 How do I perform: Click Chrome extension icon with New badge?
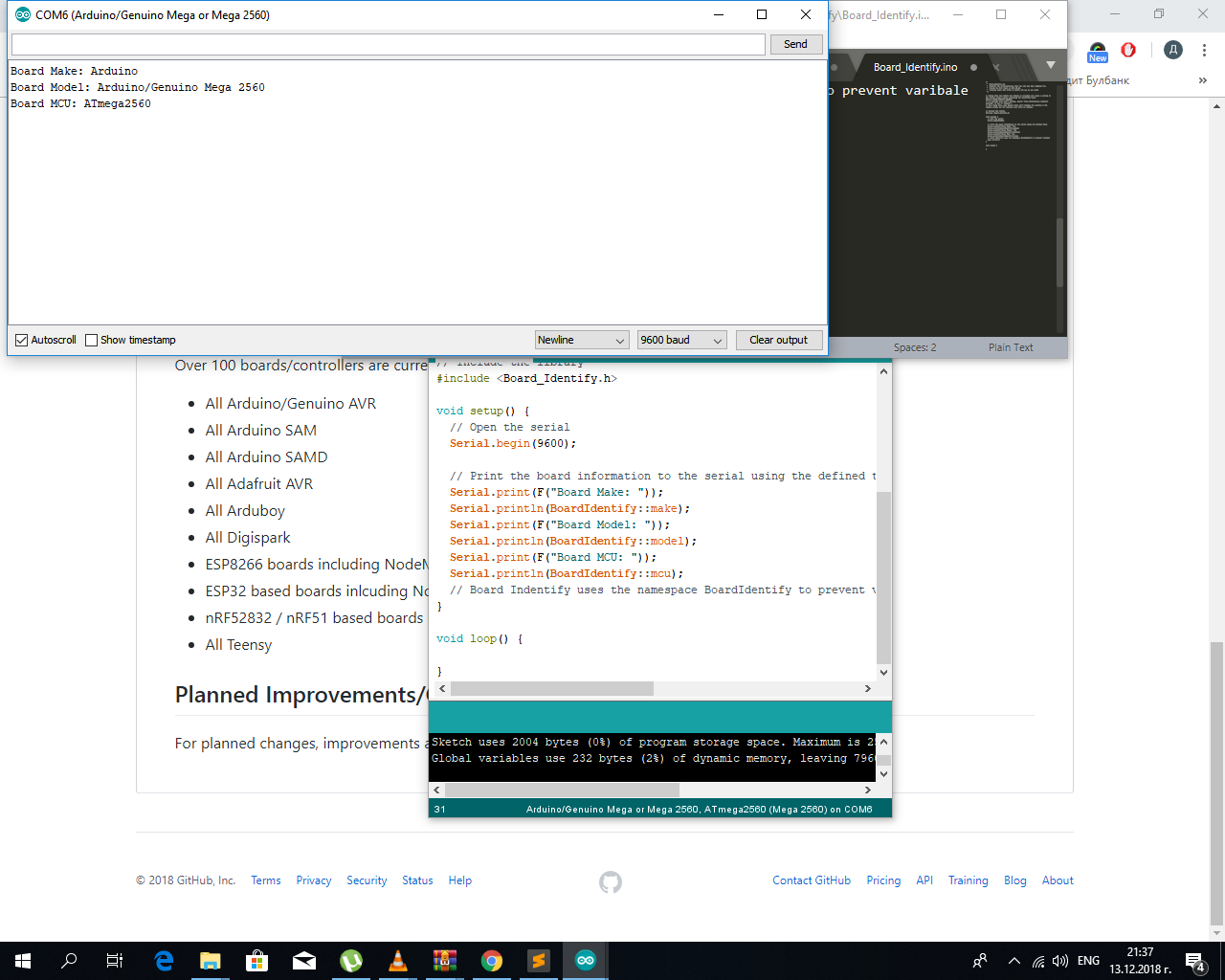pos(1098,52)
